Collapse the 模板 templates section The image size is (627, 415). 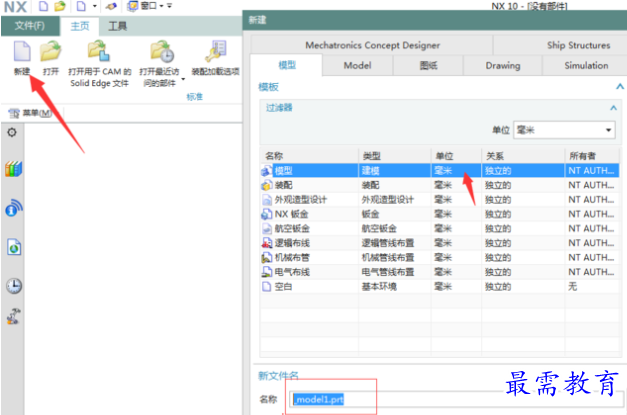pyautogui.click(x=619, y=86)
